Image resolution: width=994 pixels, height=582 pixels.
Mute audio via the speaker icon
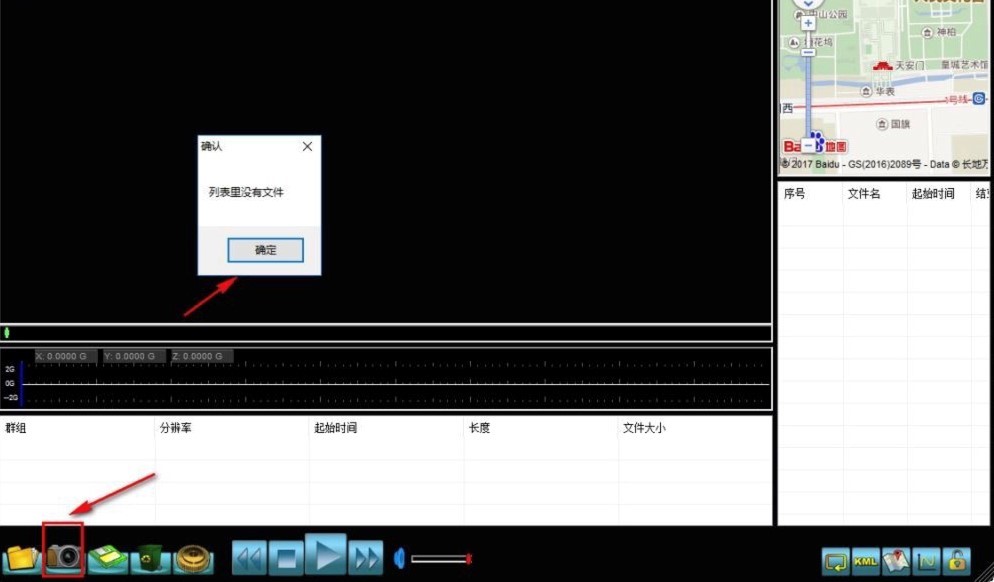pos(398,558)
